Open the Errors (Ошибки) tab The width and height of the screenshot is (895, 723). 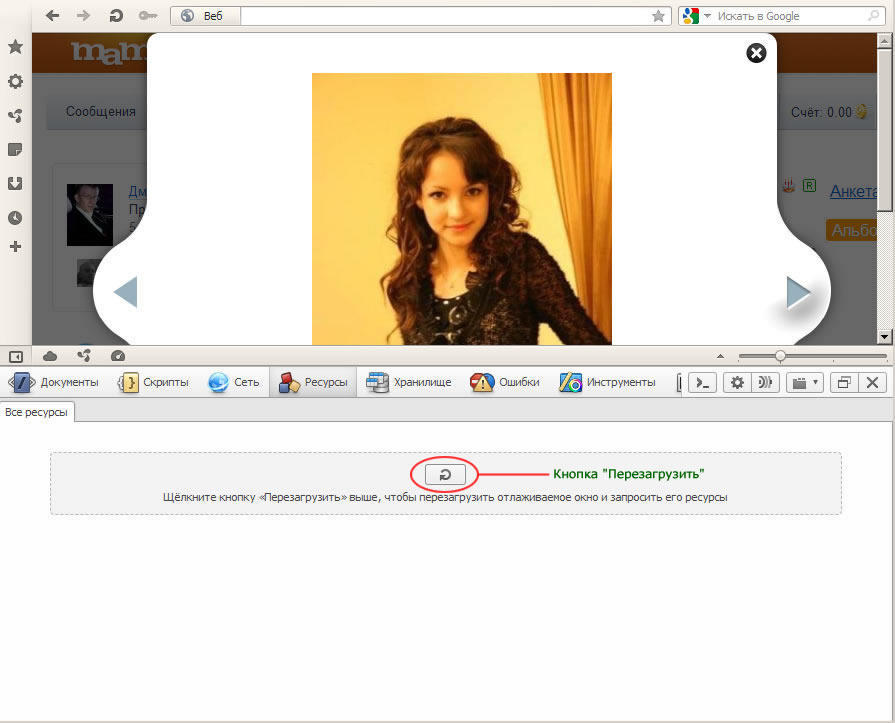[506, 382]
